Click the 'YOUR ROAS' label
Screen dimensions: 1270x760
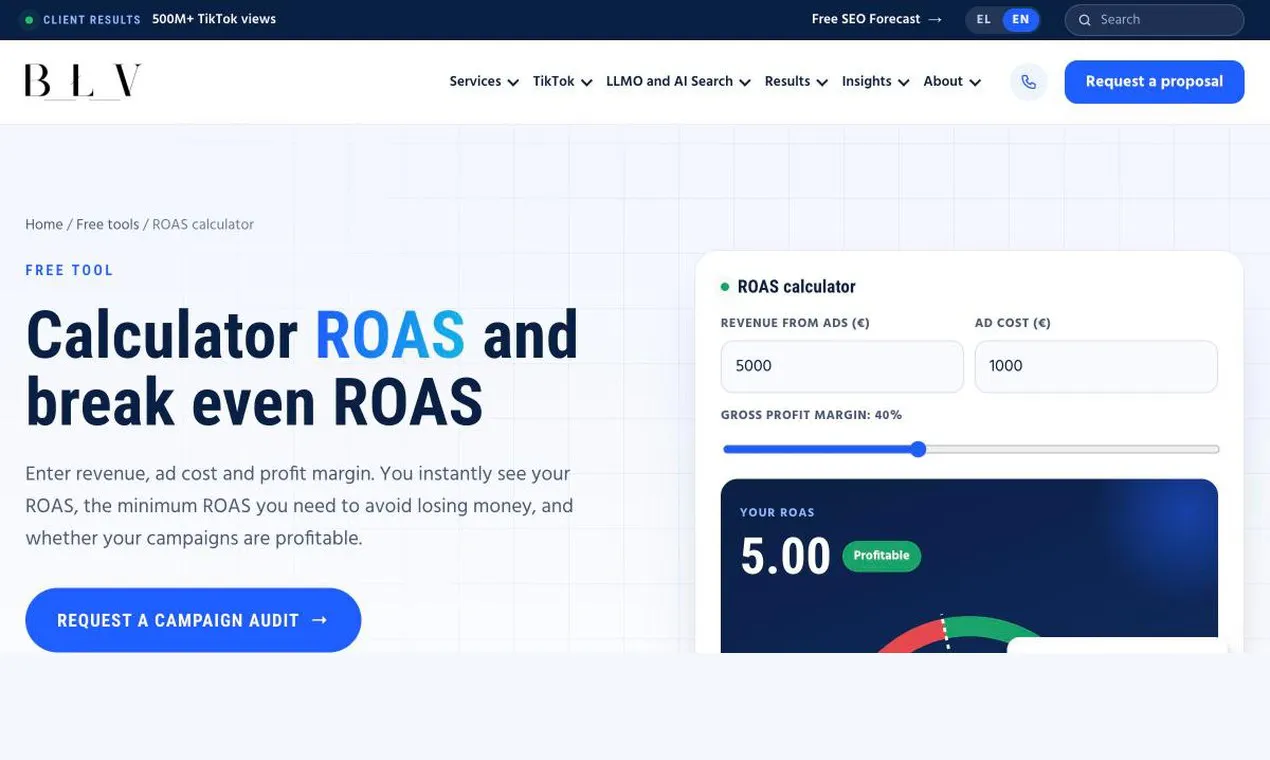click(x=777, y=513)
